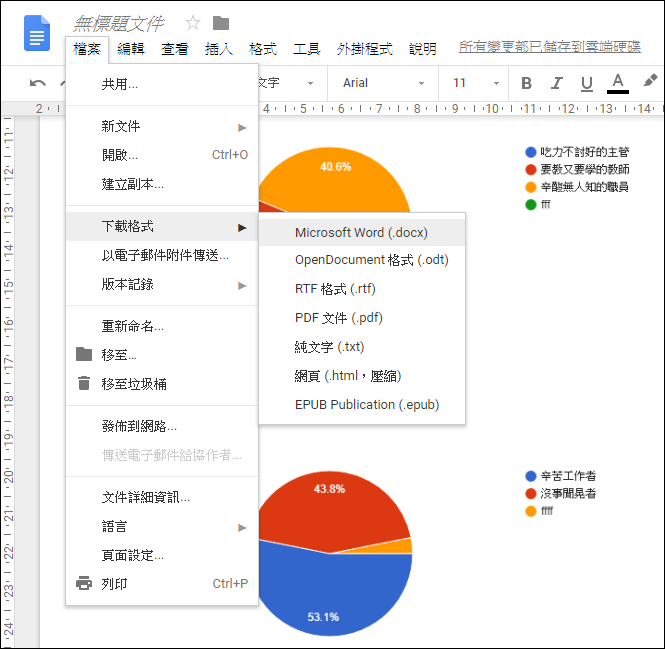The image size is (665, 649).
Task: Open the 工具 menu
Action: point(307,49)
